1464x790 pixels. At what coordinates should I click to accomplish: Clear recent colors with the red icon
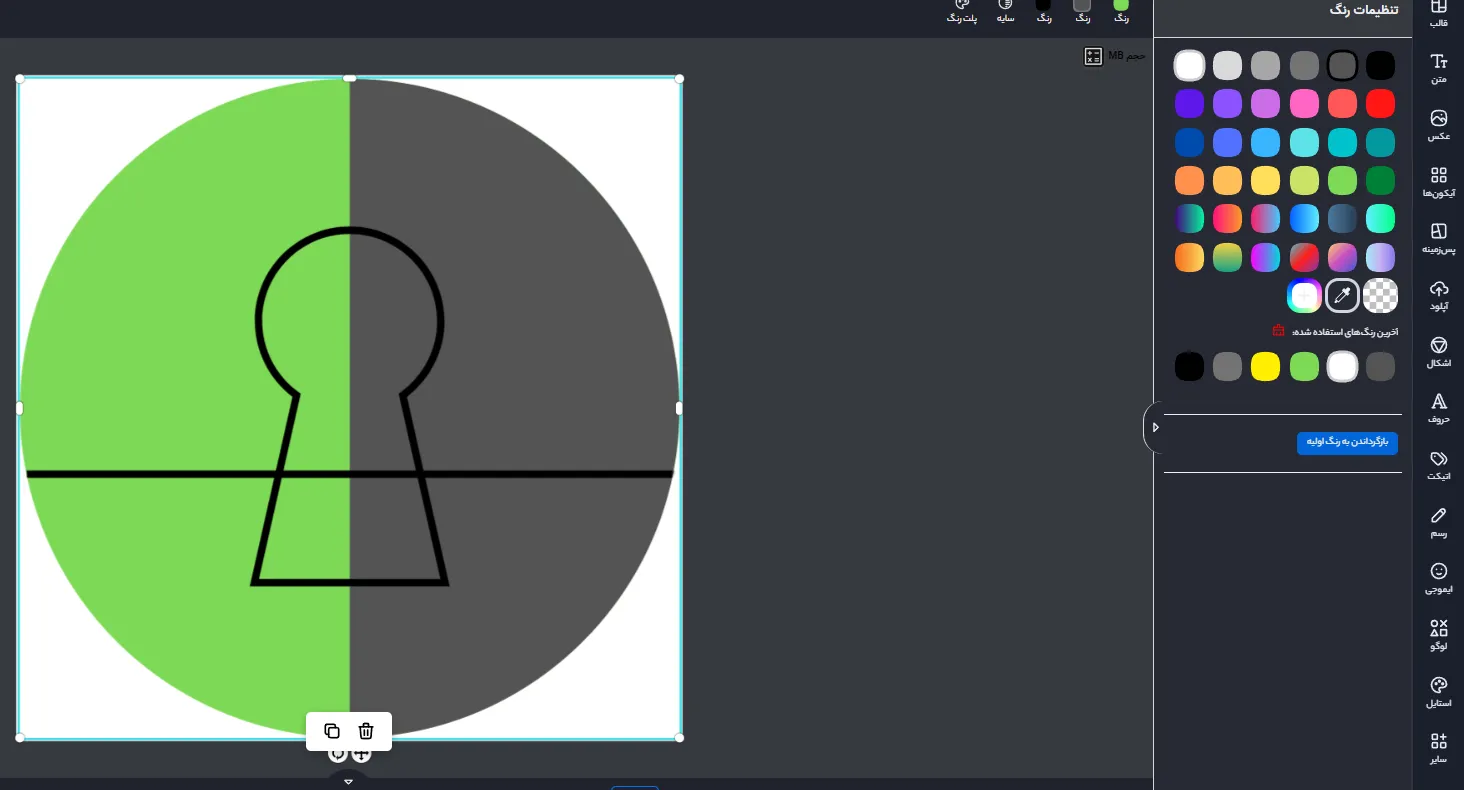1278,331
